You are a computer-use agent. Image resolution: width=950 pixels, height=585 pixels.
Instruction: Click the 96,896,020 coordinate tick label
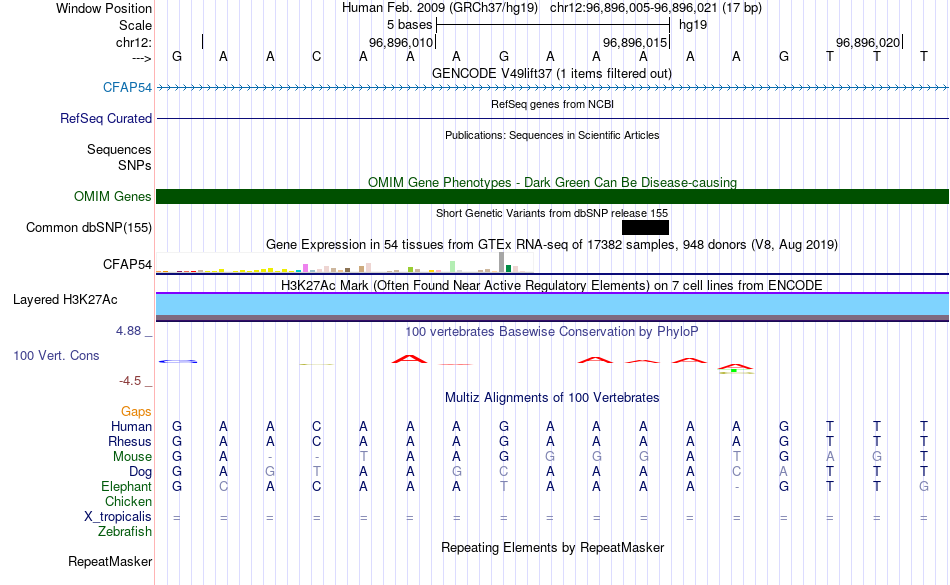point(868,42)
